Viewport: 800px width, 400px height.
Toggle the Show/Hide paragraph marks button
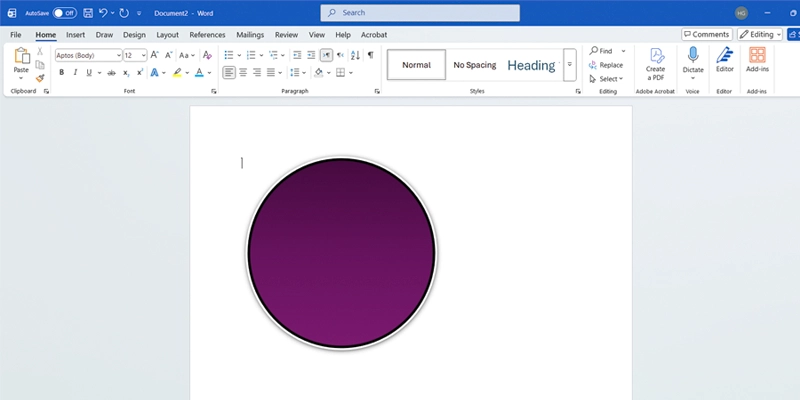pos(370,55)
